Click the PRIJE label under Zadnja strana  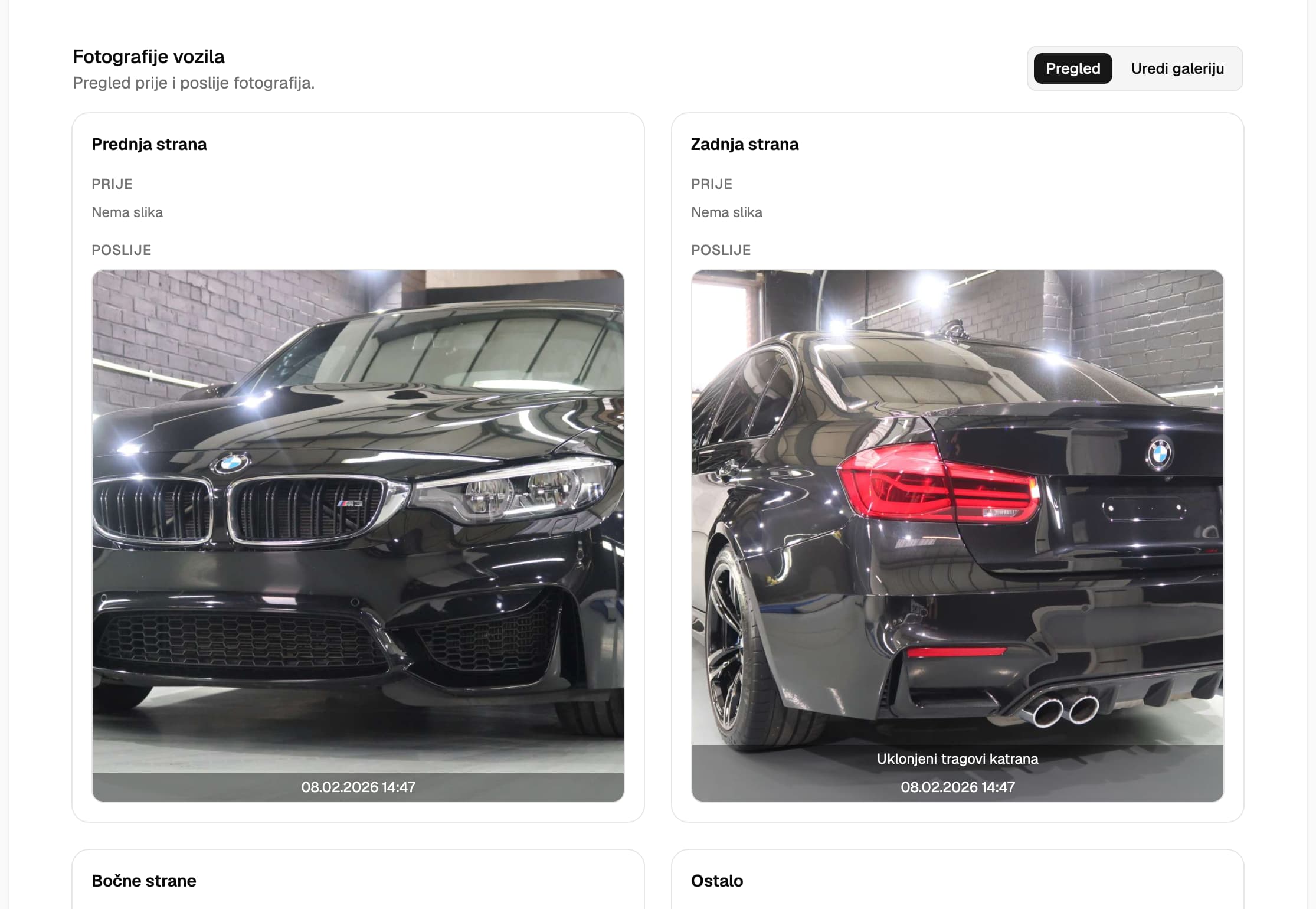pos(712,184)
